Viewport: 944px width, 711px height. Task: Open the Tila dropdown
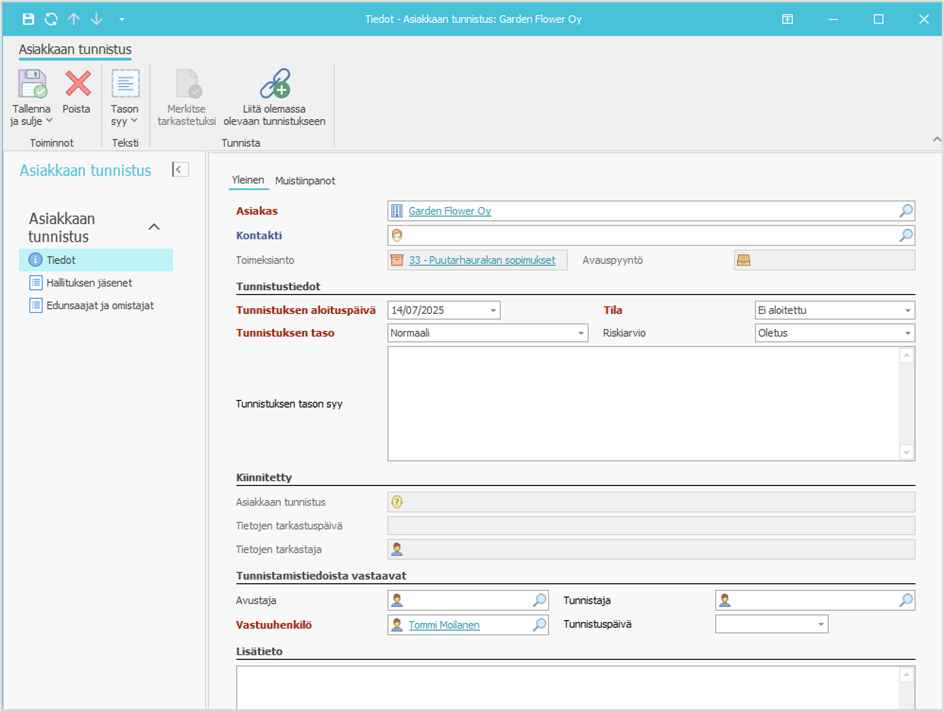(907, 311)
